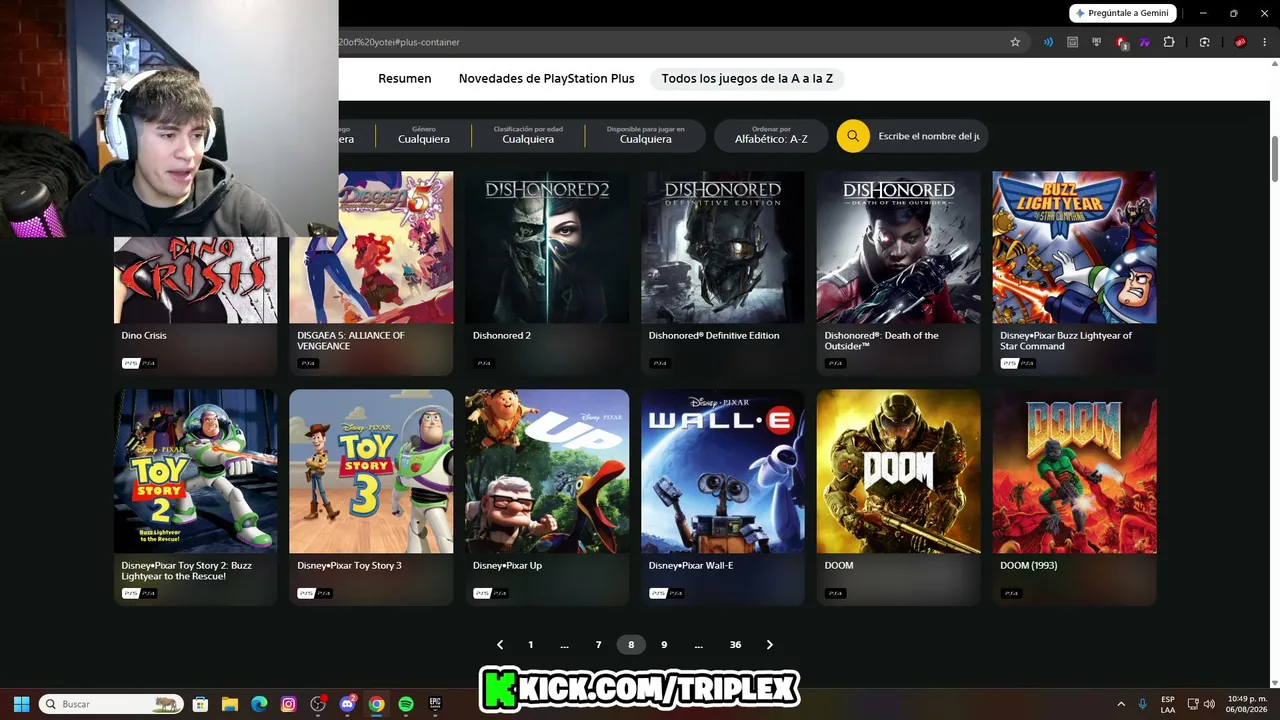The height and width of the screenshot is (720, 1280).
Task: Jump to pagination page 1
Action: coord(531,645)
